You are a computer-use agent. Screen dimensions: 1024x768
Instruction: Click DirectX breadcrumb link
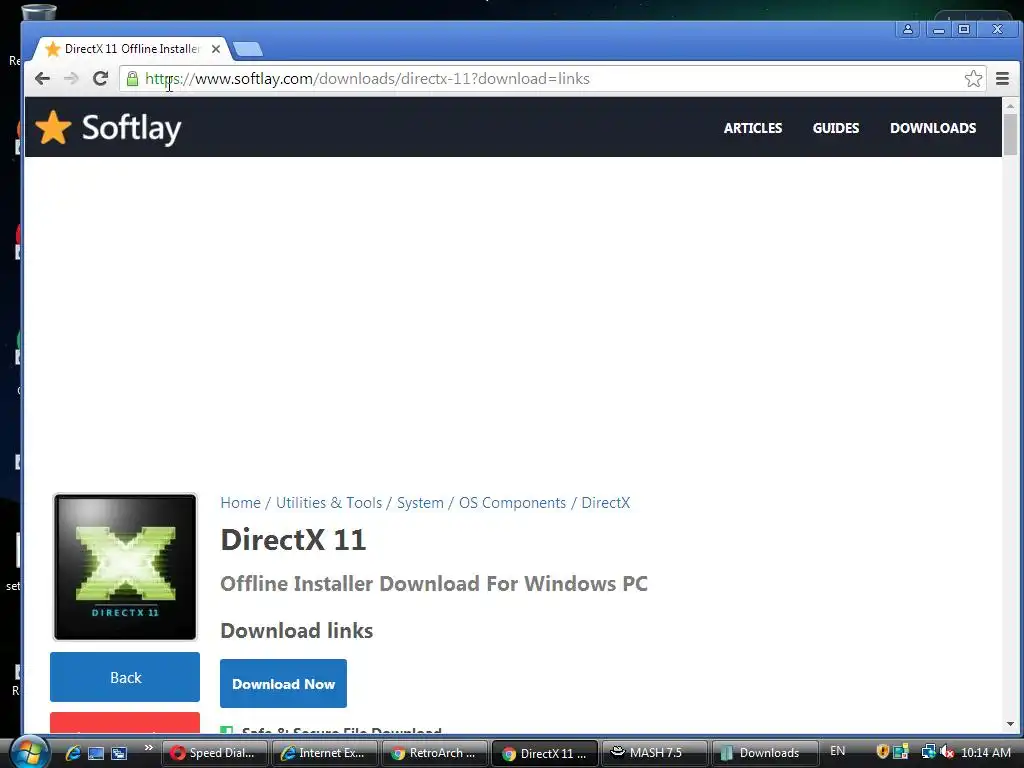[605, 503]
